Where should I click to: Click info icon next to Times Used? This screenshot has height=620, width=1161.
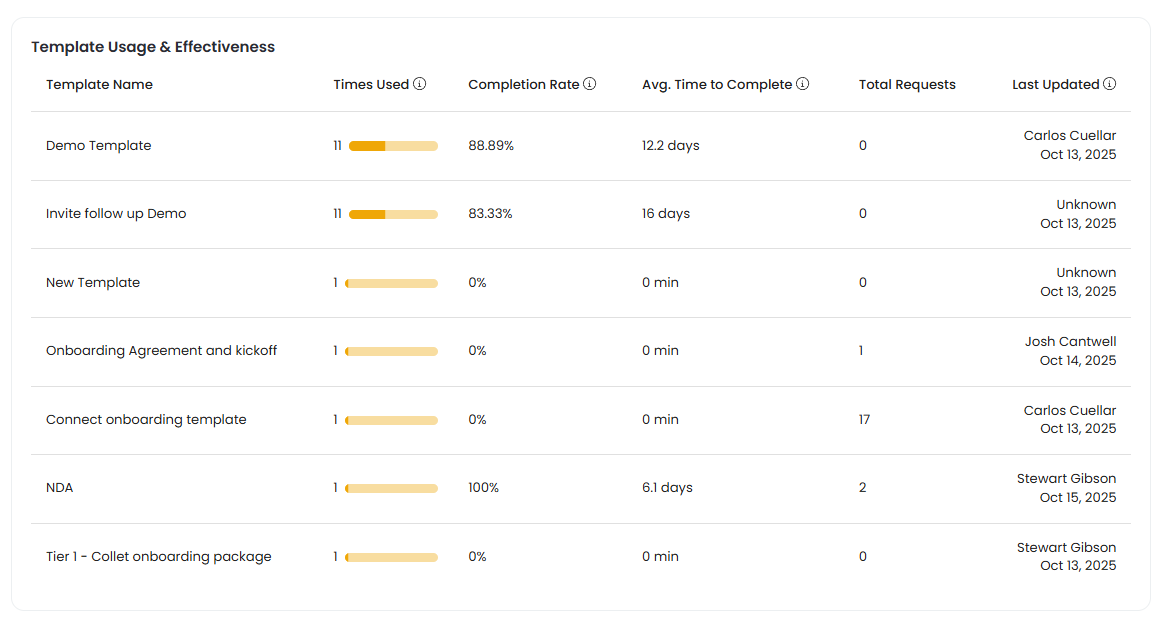click(420, 84)
